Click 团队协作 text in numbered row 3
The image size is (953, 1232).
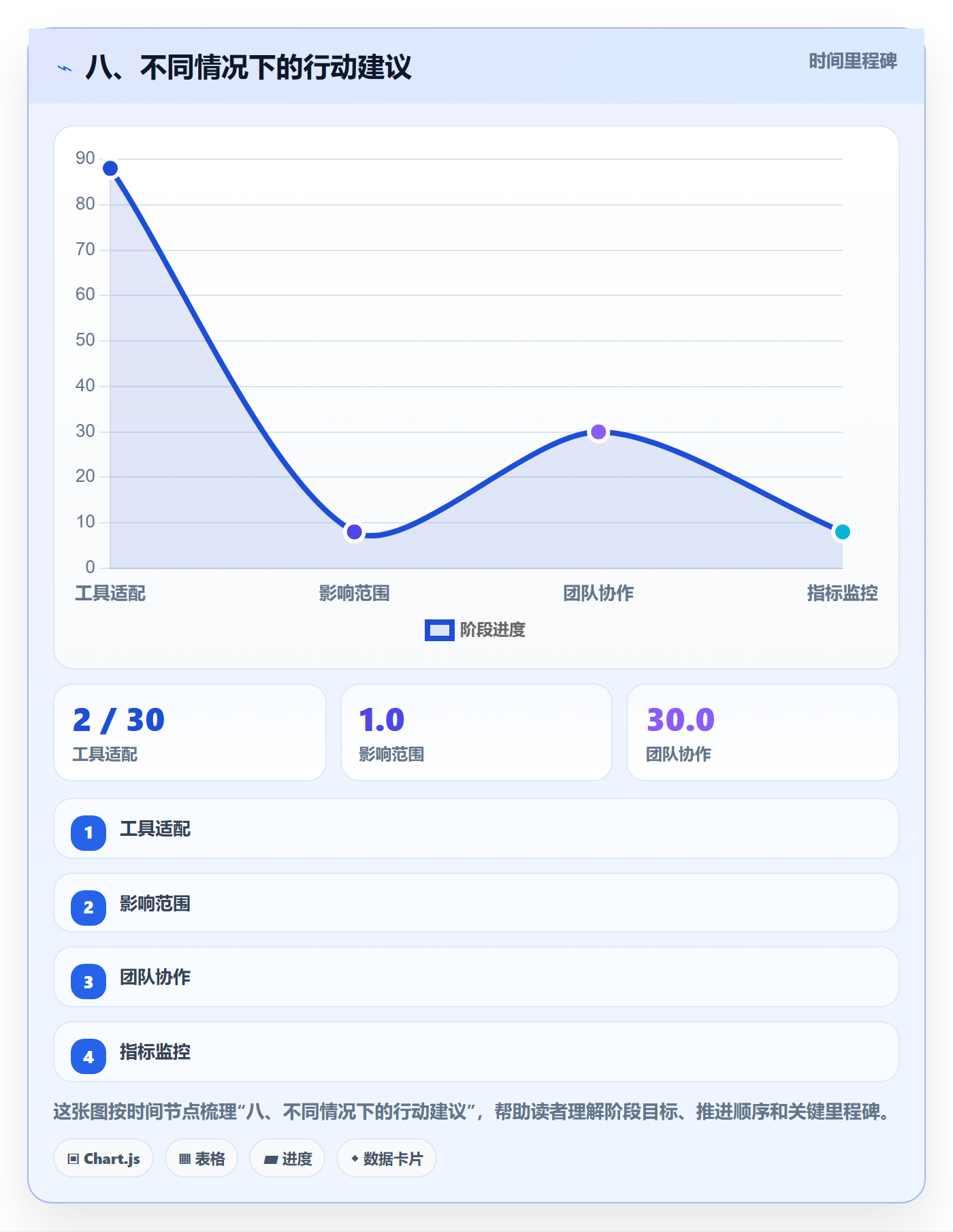[155, 977]
